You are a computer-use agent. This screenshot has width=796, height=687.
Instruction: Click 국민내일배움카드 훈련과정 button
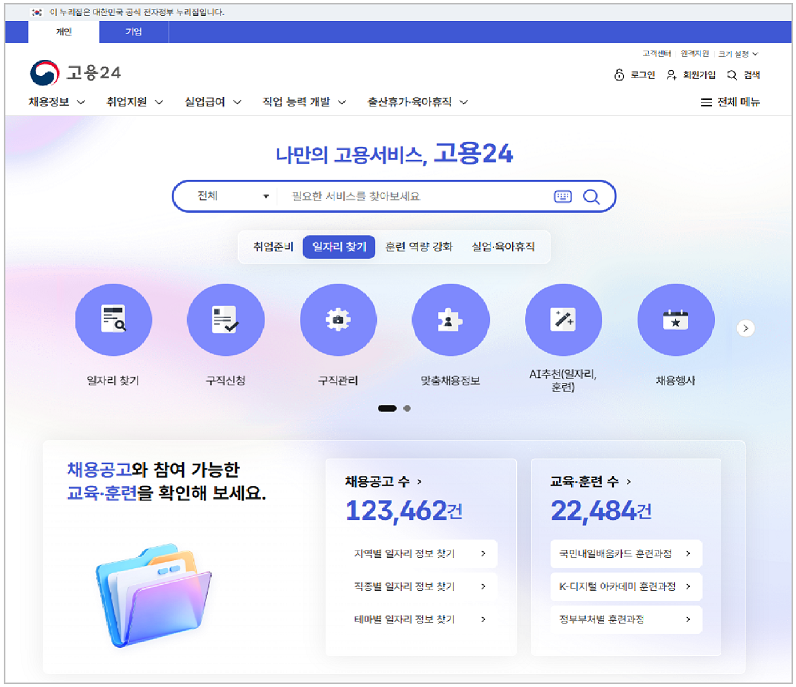pyautogui.click(x=626, y=553)
